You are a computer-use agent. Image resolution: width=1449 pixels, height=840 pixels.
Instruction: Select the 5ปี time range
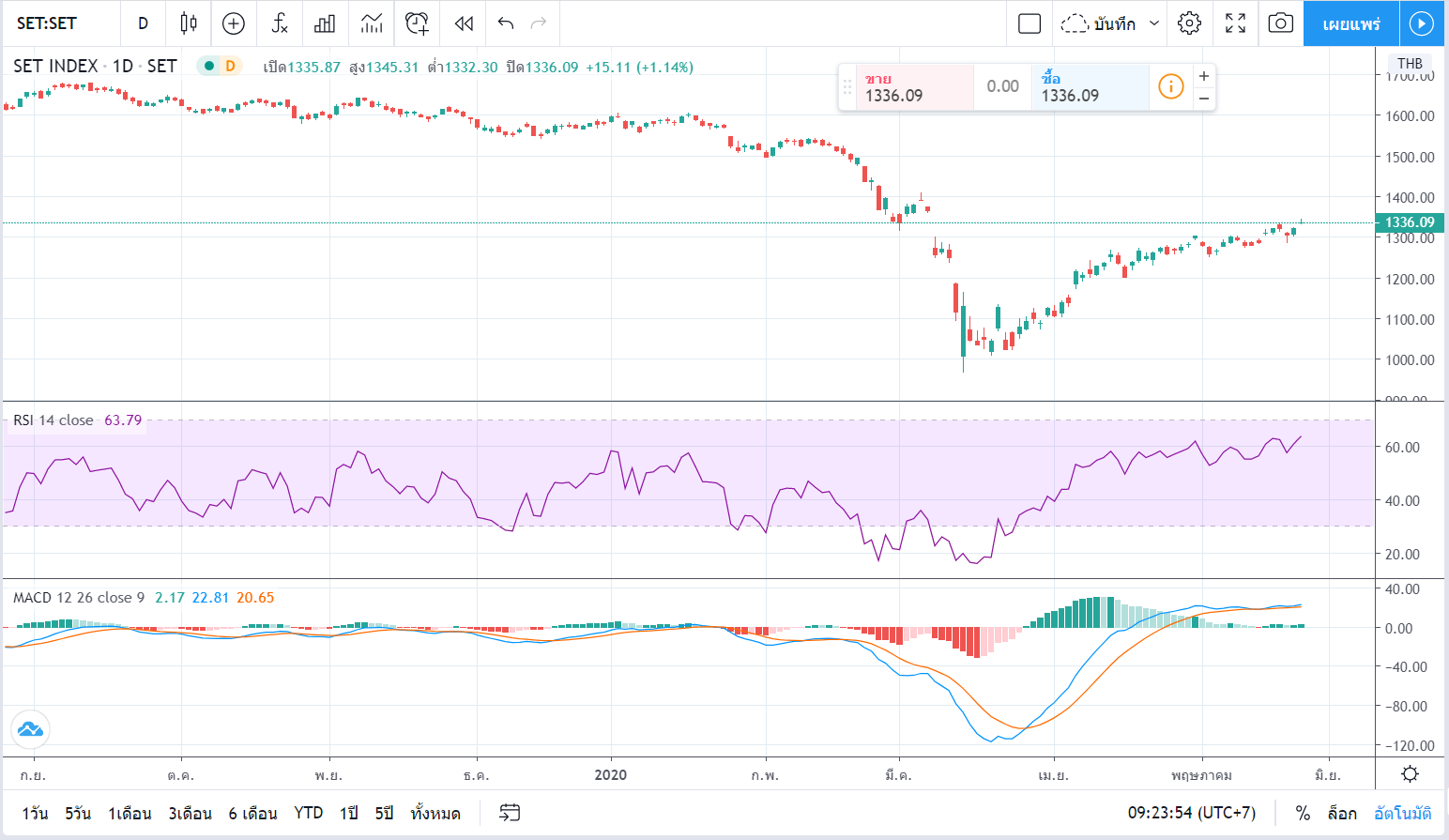click(385, 813)
